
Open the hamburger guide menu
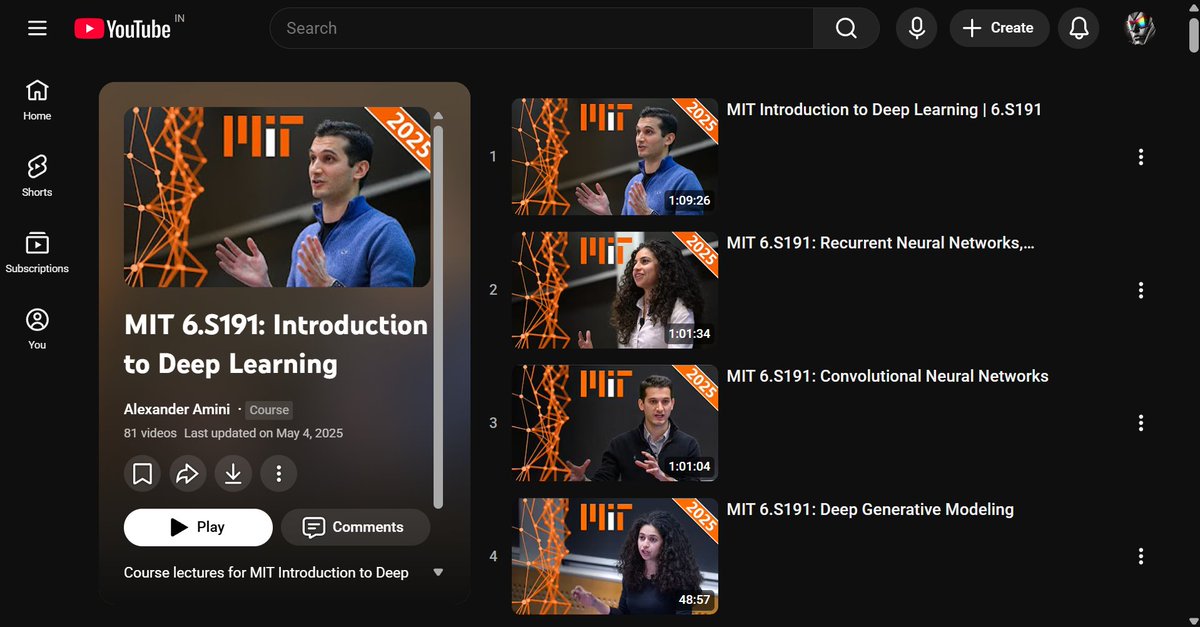(x=37, y=28)
